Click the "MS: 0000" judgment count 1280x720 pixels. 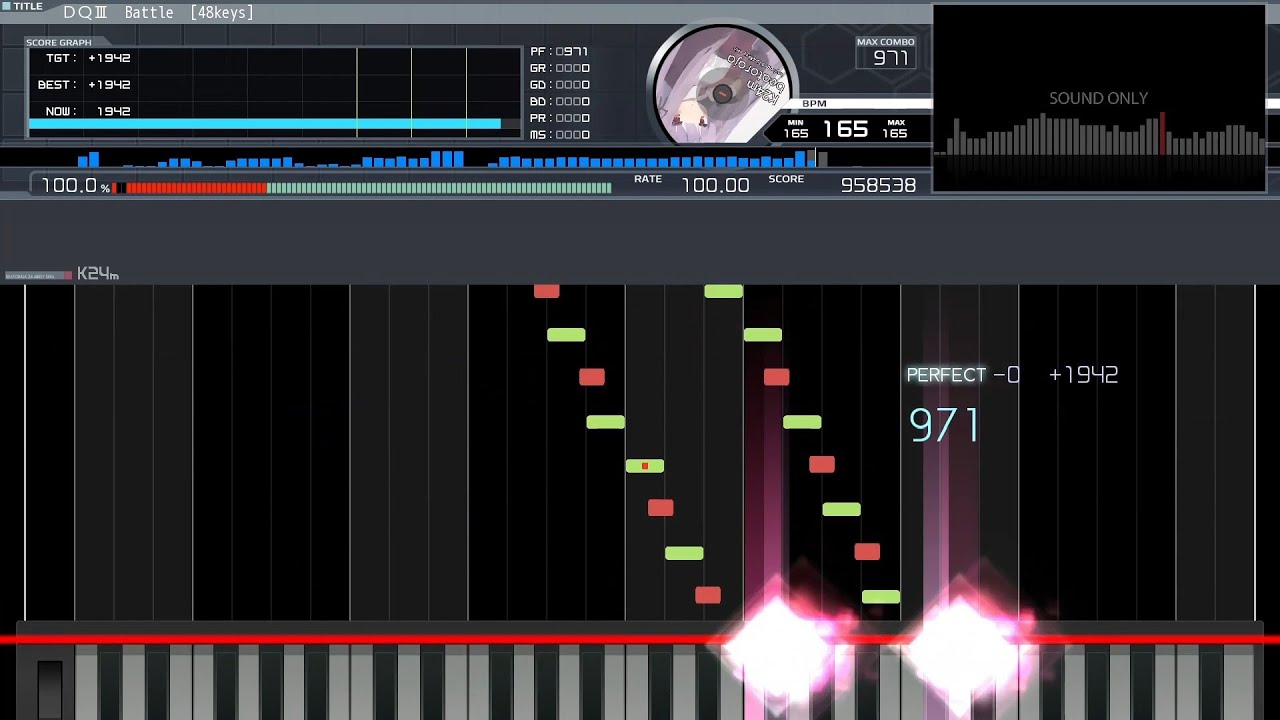click(559, 134)
